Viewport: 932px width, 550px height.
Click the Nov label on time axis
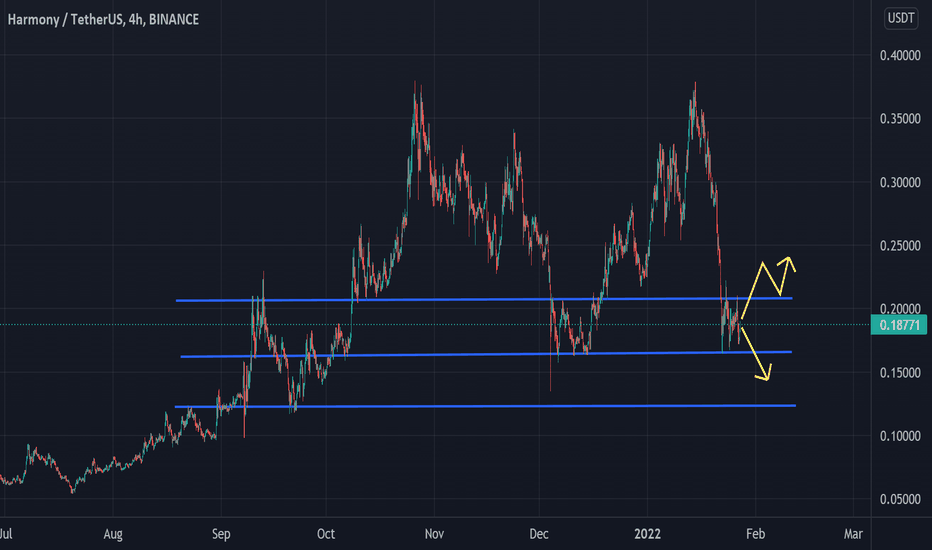point(434,534)
